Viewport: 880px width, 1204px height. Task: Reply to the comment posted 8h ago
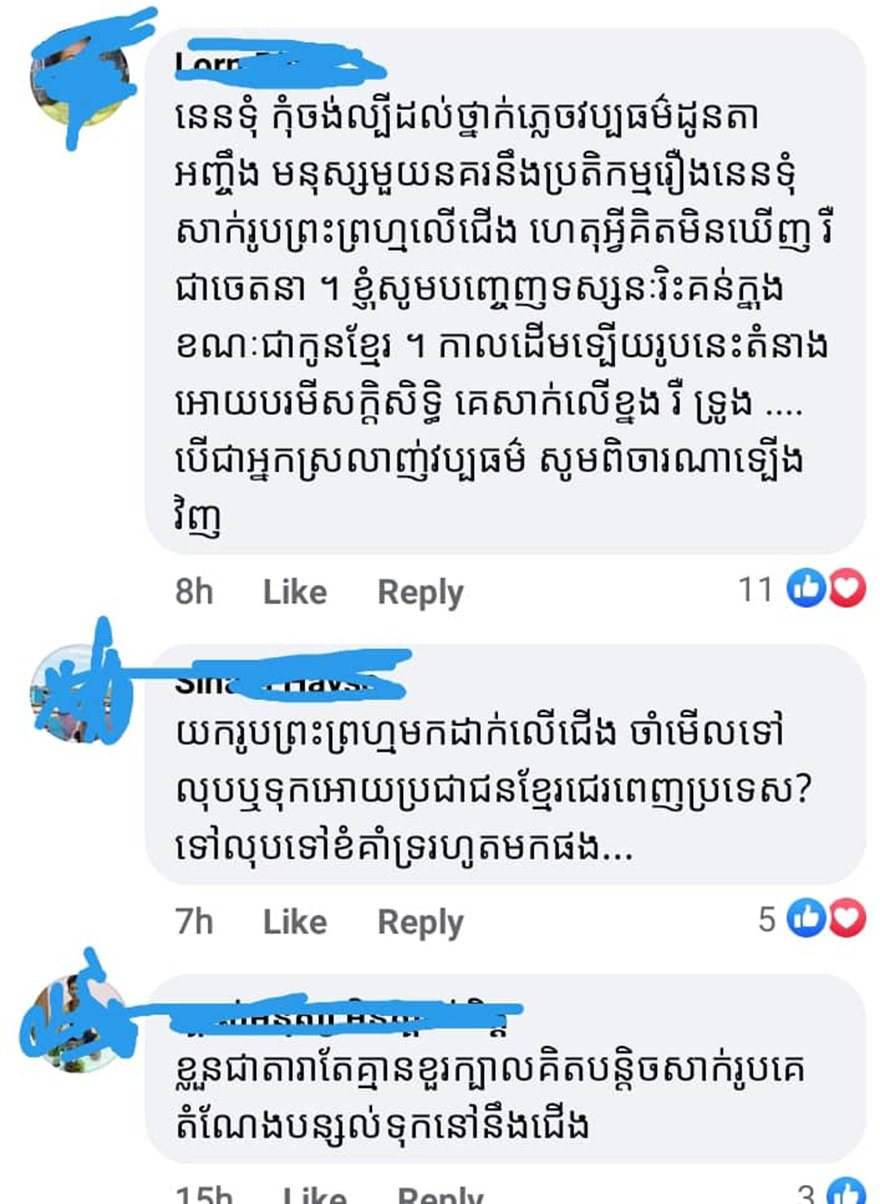(x=420, y=592)
